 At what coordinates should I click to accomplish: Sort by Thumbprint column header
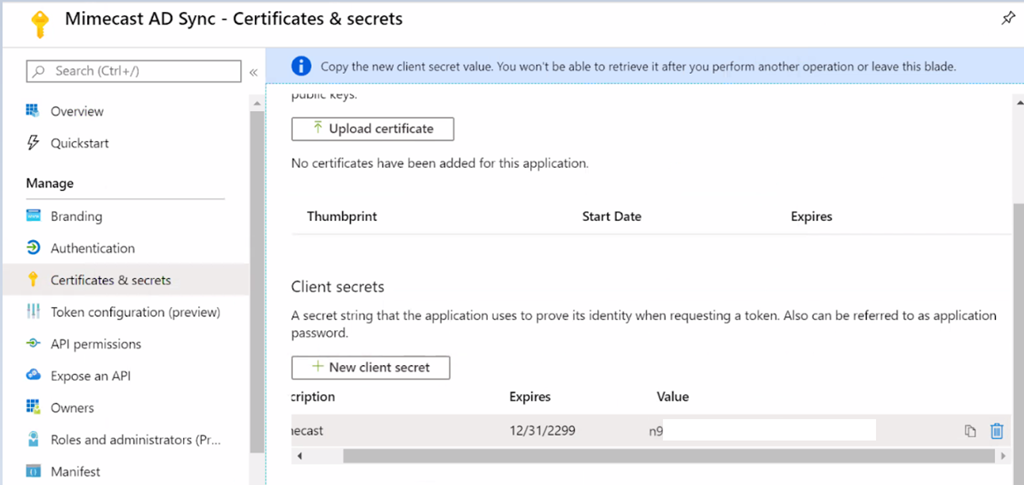coord(342,216)
